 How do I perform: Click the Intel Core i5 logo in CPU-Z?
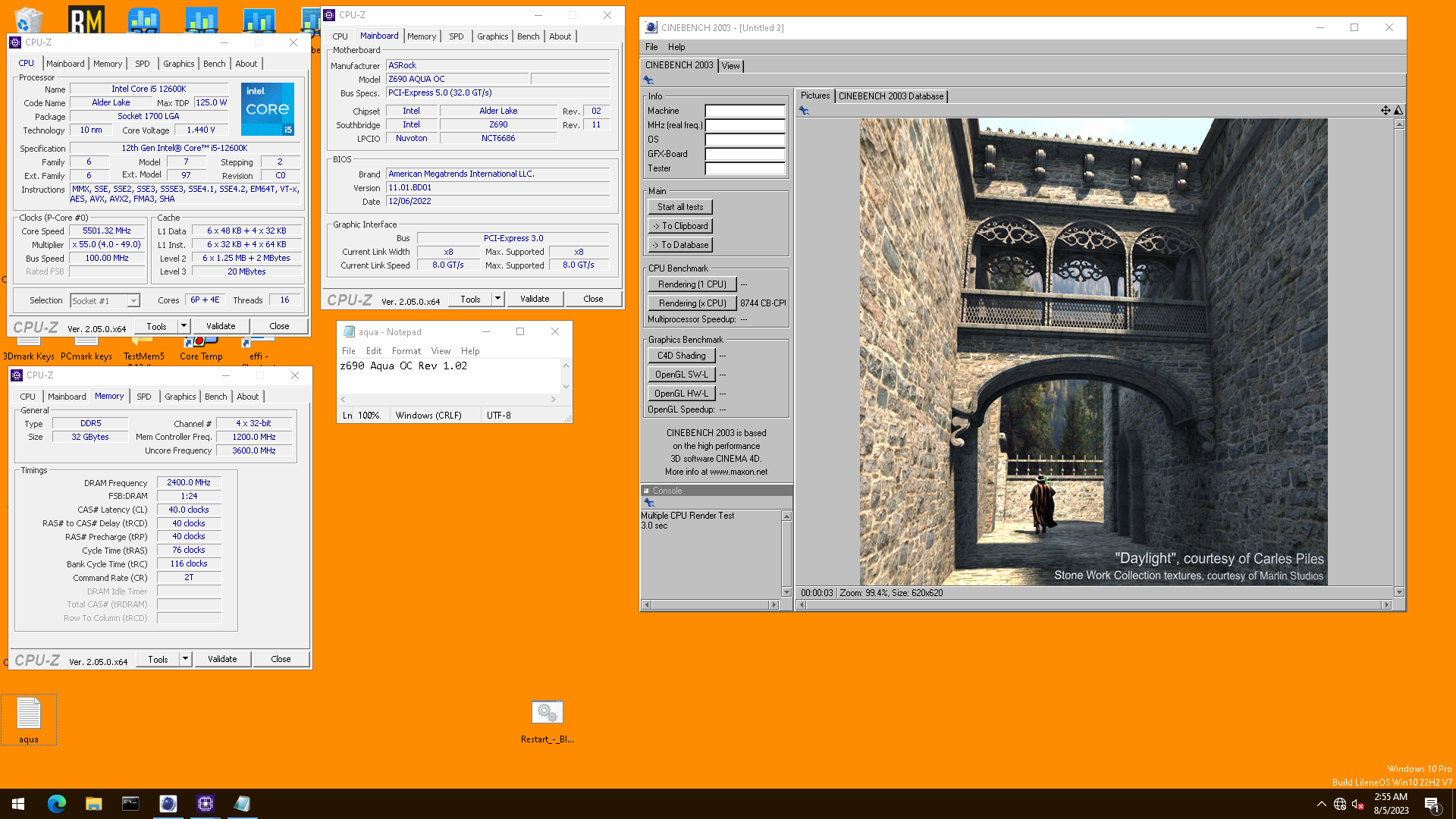pyautogui.click(x=268, y=109)
